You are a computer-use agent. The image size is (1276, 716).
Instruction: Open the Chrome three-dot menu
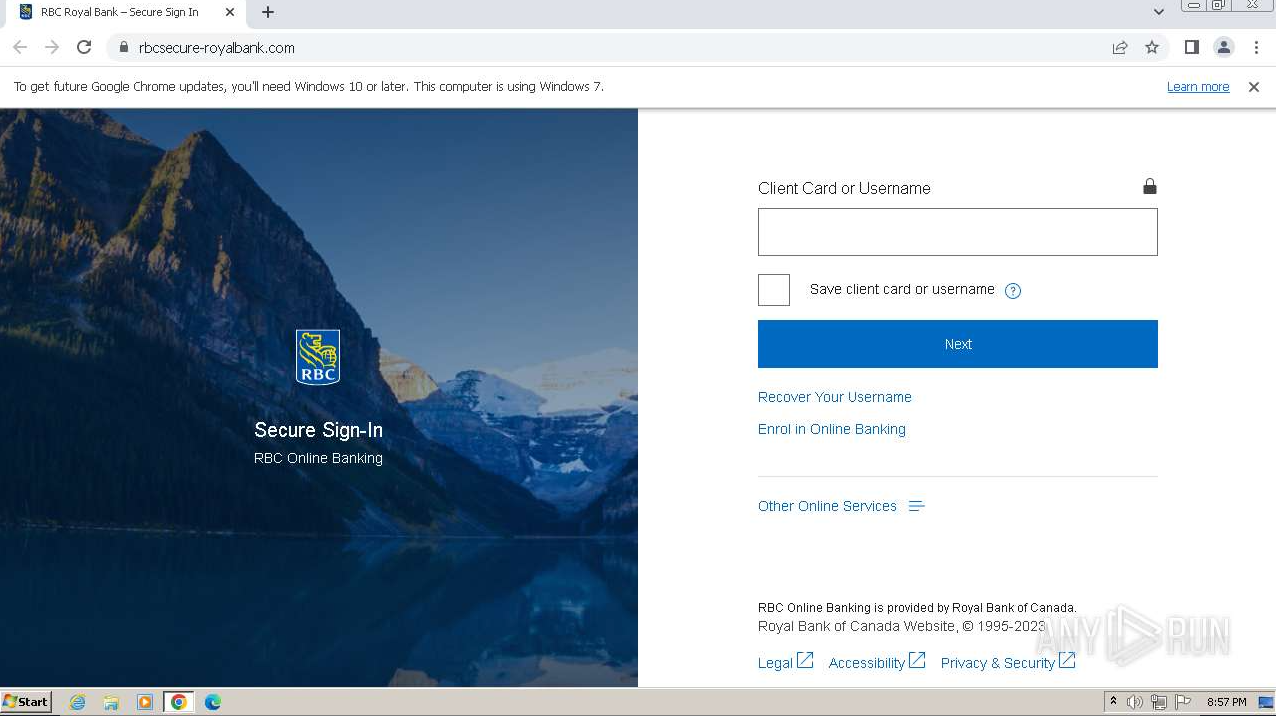click(1257, 47)
